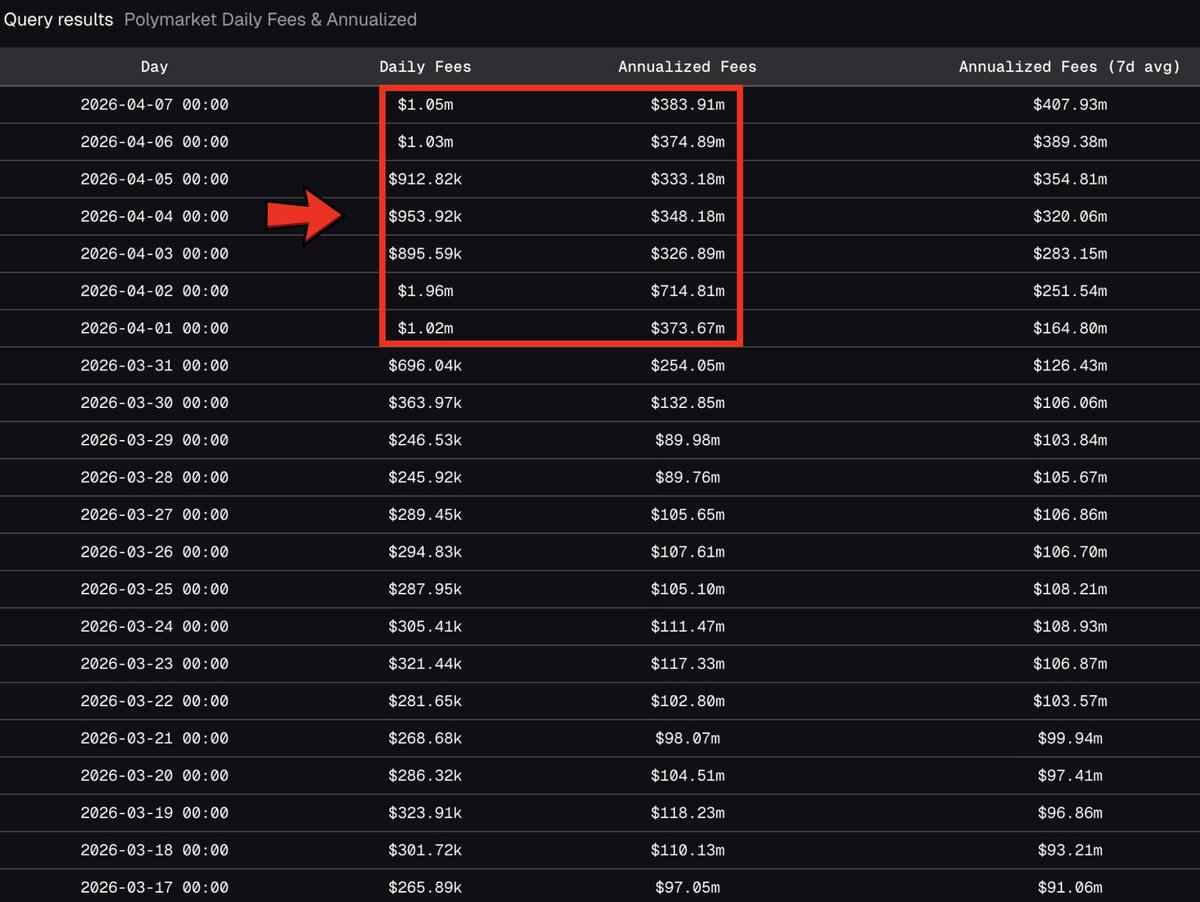Select the $305.41k daily fees cell
The height and width of the screenshot is (902, 1200).
[x=425, y=627]
